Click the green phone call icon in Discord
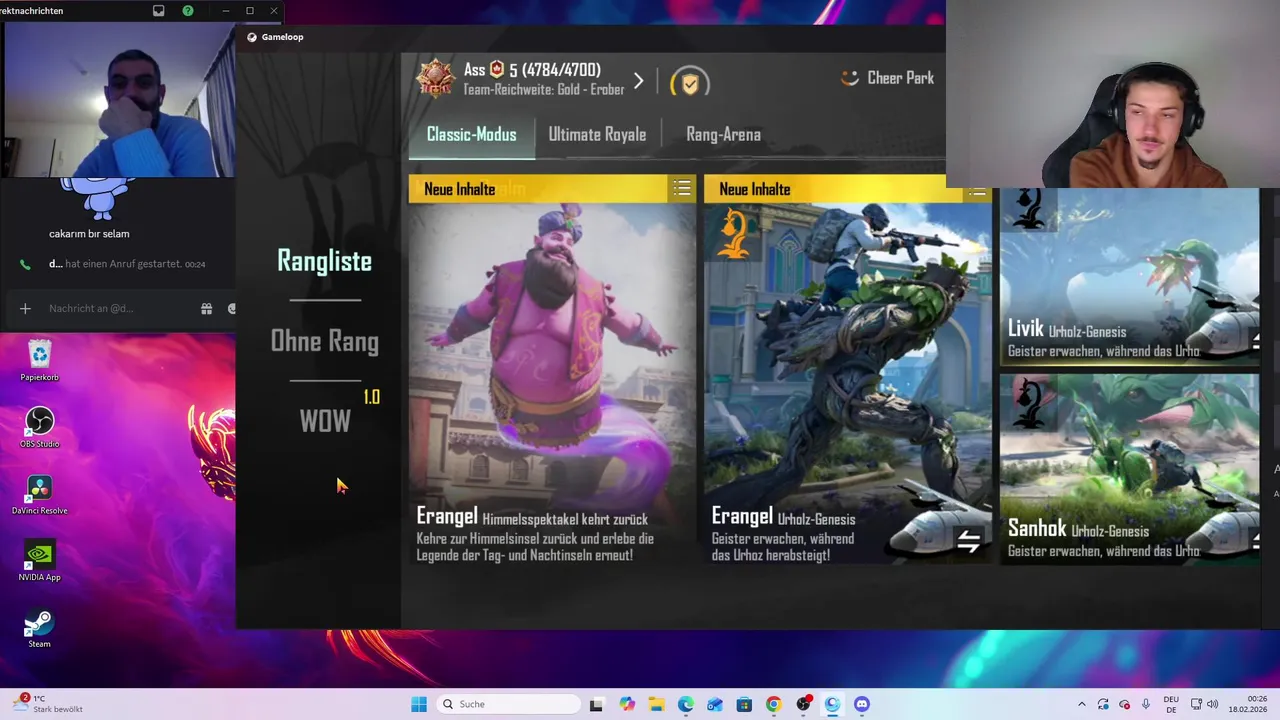 tap(25, 265)
